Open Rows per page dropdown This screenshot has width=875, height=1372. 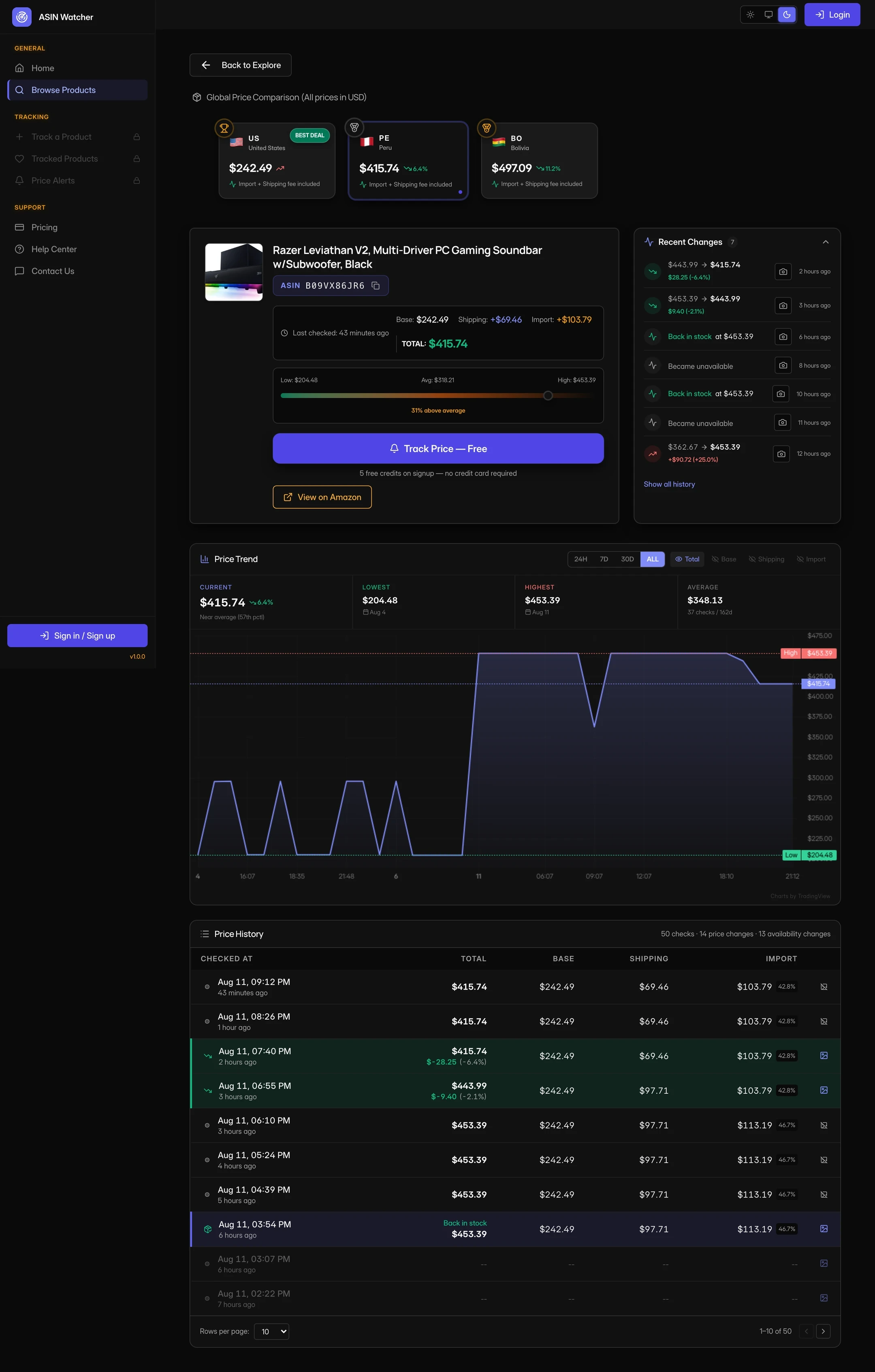(x=272, y=1331)
